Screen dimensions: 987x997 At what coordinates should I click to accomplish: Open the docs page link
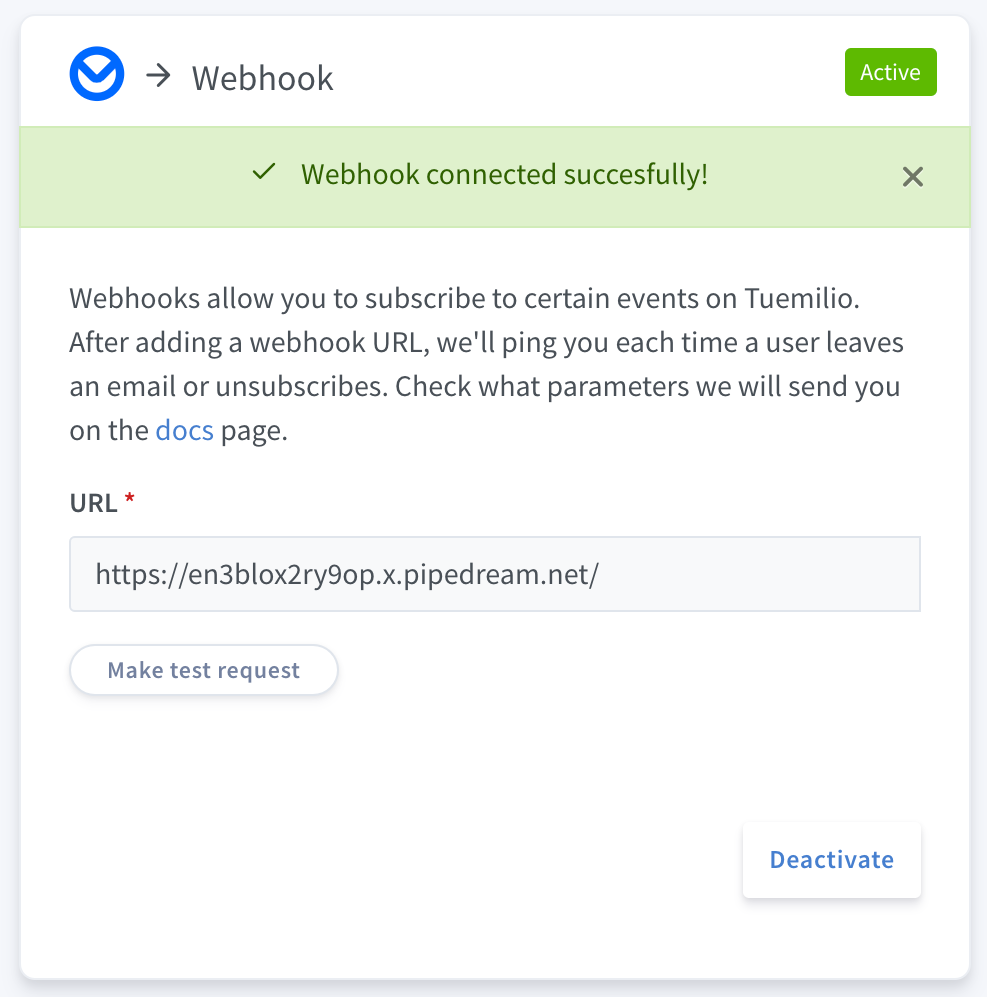tap(185, 431)
